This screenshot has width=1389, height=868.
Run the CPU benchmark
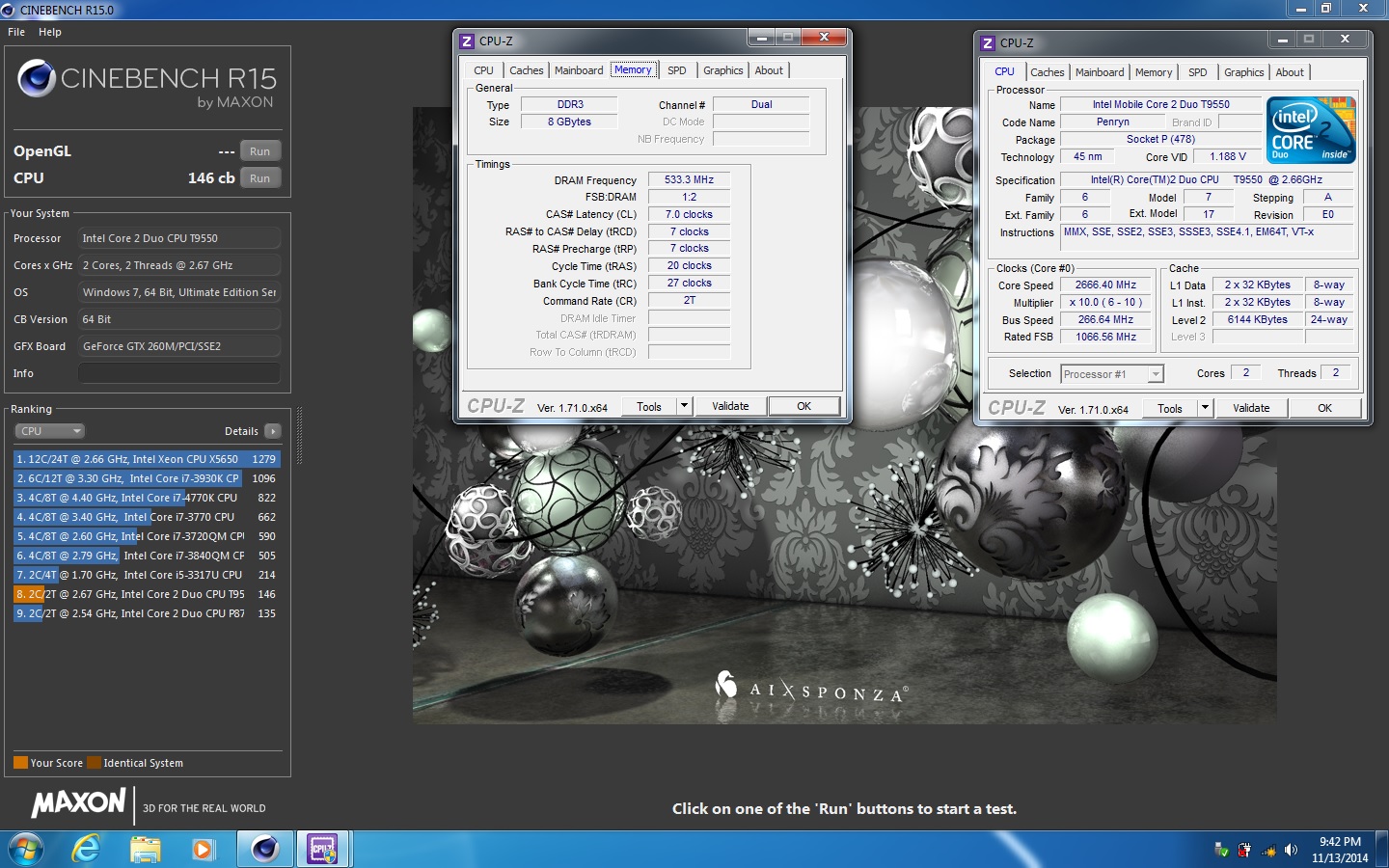tap(259, 178)
